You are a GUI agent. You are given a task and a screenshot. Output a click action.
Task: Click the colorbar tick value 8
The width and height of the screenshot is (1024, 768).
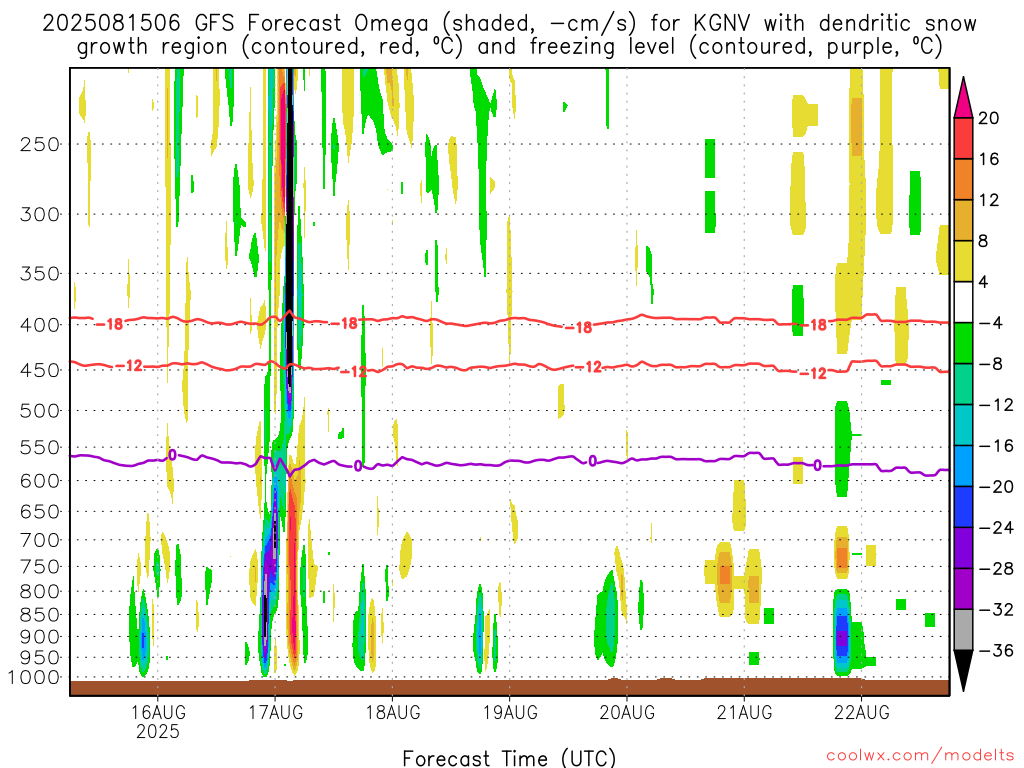[x=984, y=241]
